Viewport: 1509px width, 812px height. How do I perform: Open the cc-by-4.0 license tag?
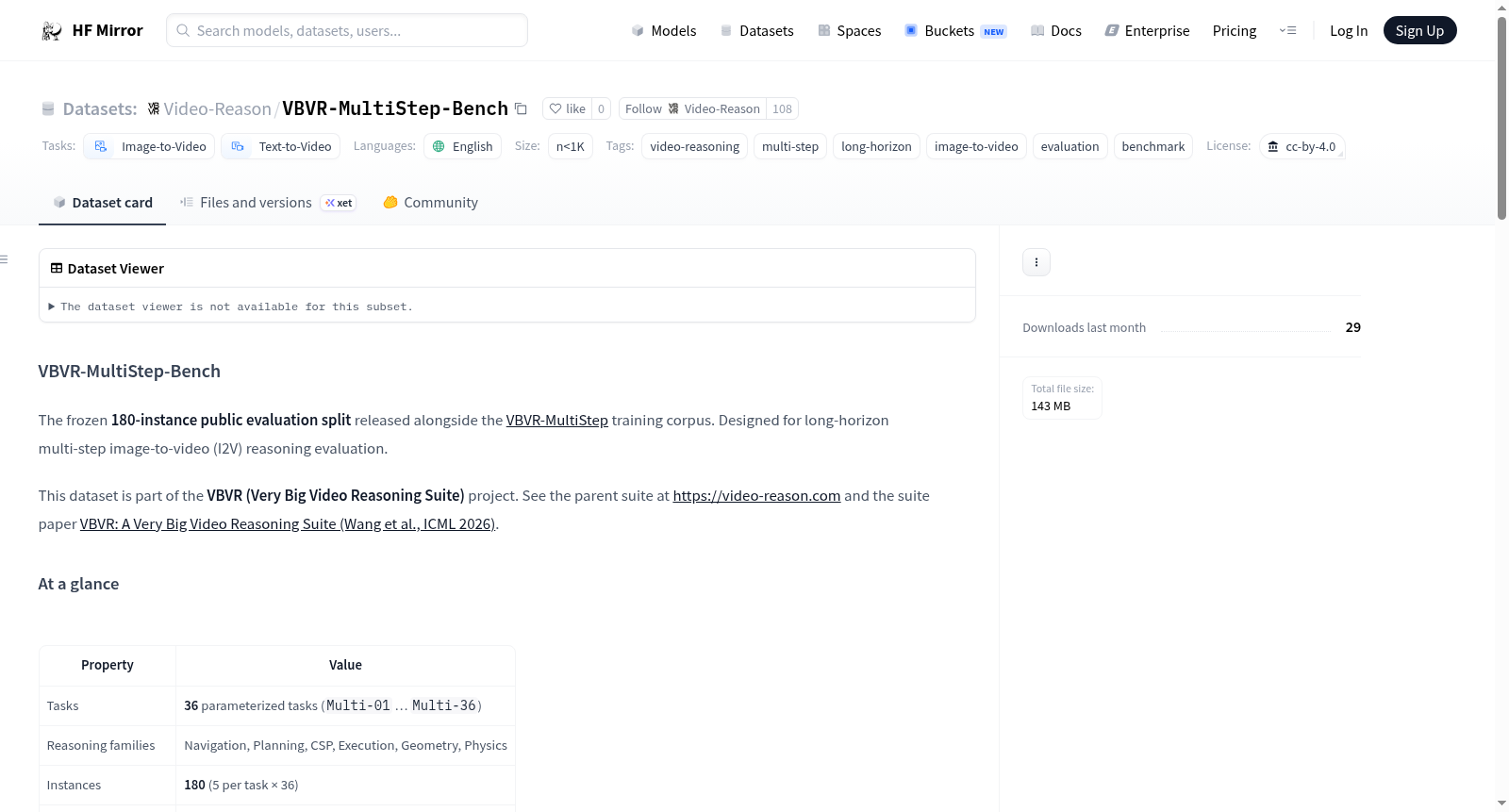click(x=1302, y=146)
